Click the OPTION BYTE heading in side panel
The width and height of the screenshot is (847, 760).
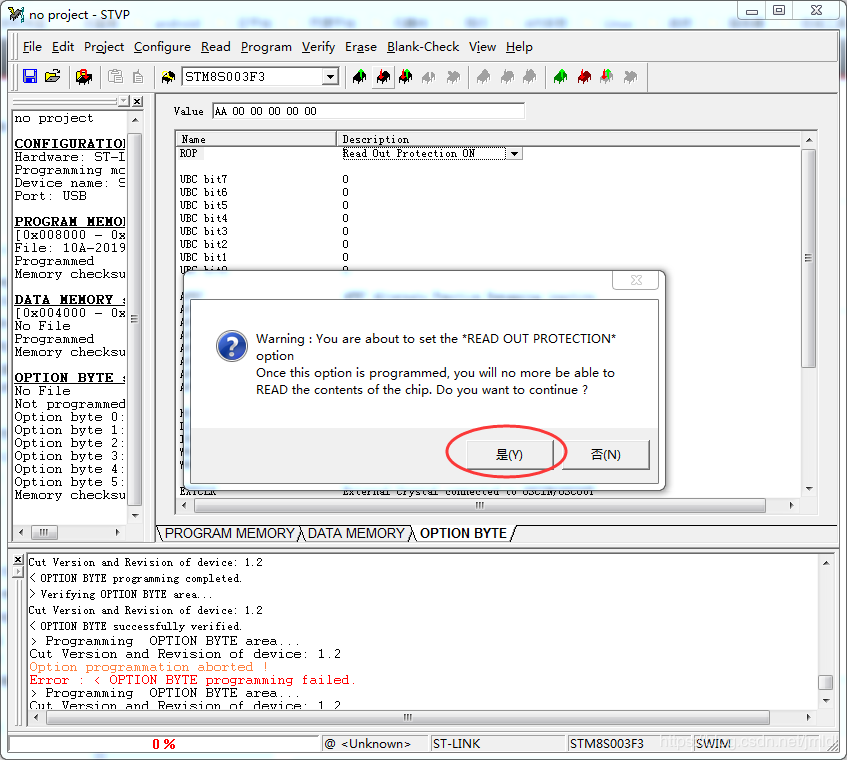click(70, 378)
